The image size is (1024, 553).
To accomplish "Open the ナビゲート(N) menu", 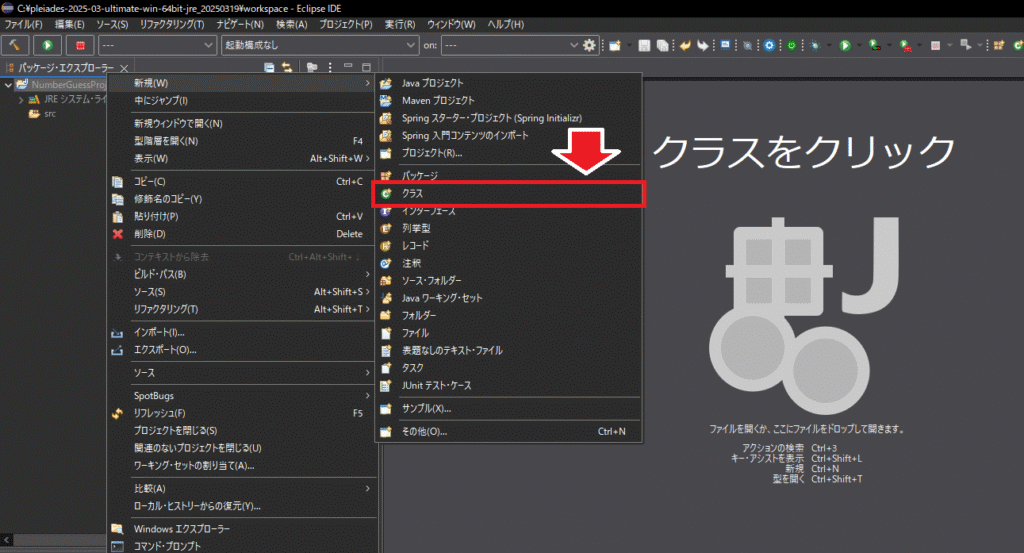I will click(x=240, y=24).
